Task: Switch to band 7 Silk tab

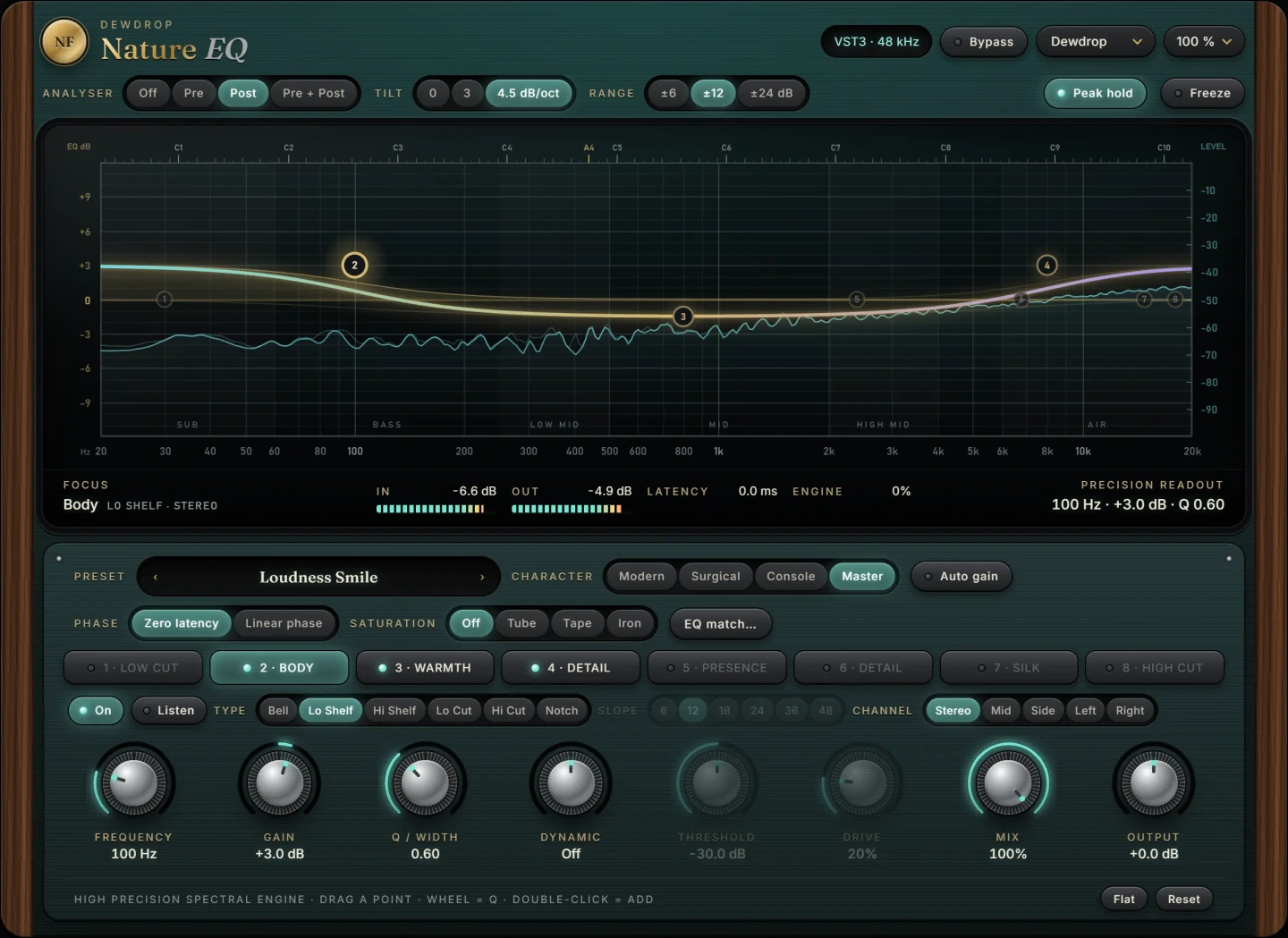Action: point(1009,668)
